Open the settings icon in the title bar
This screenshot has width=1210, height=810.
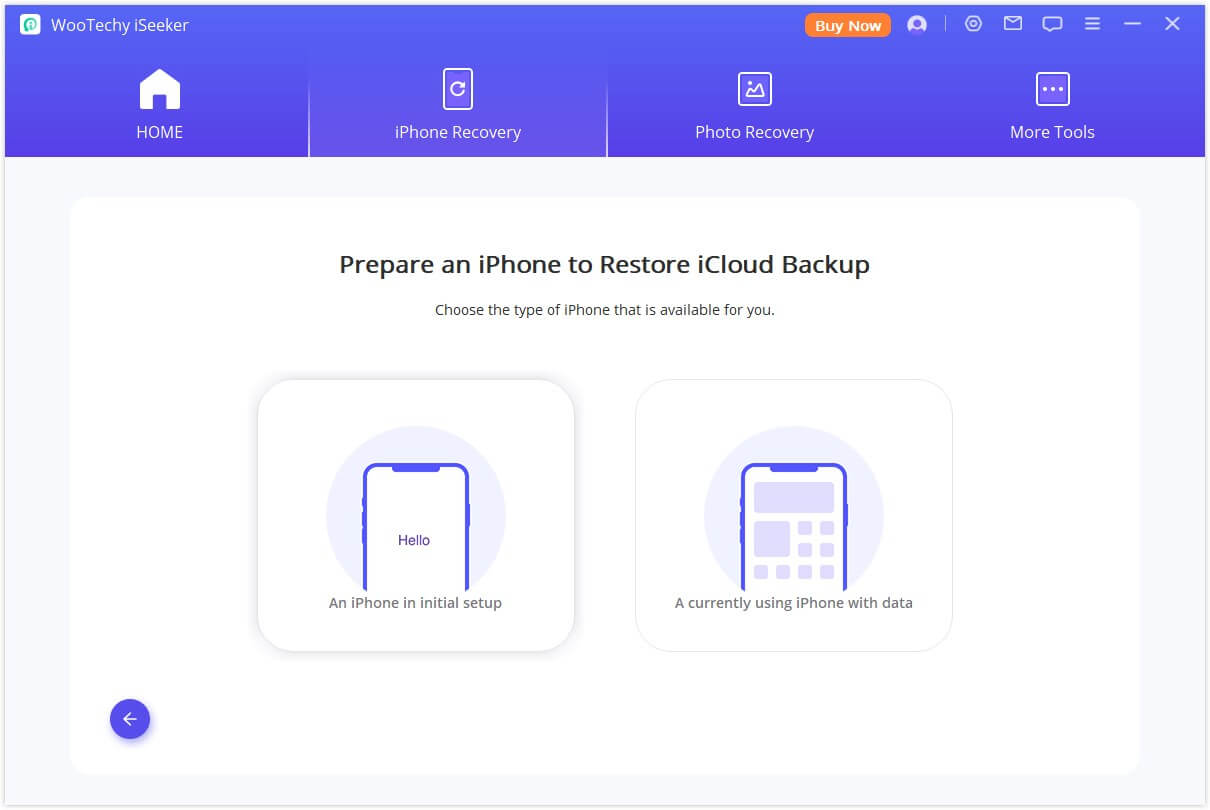click(973, 23)
